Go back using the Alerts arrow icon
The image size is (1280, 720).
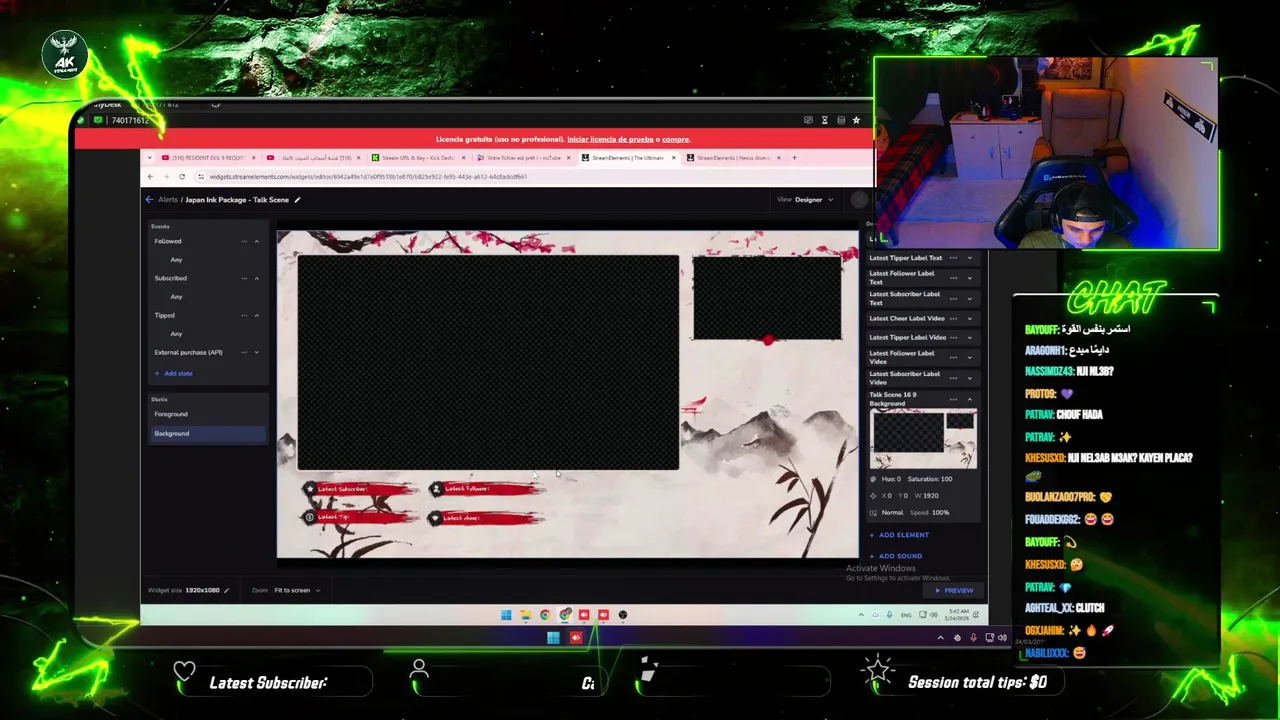149,200
